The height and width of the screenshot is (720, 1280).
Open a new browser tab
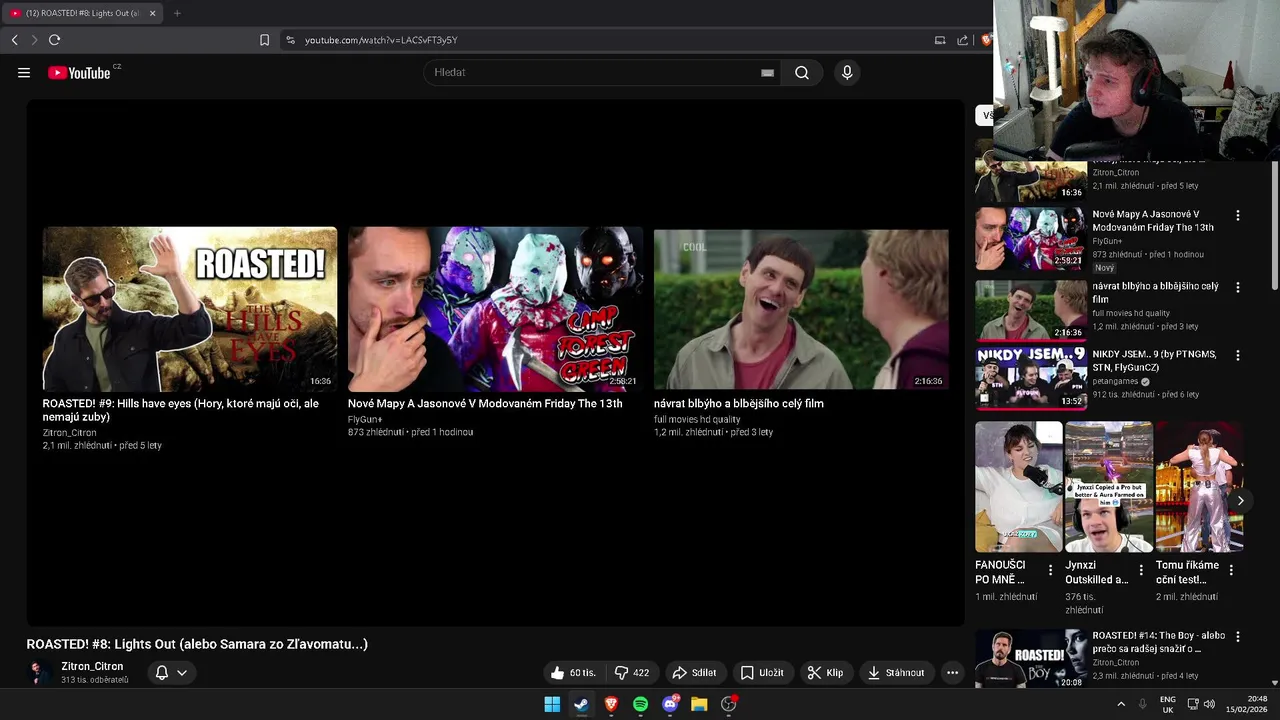(177, 13)
